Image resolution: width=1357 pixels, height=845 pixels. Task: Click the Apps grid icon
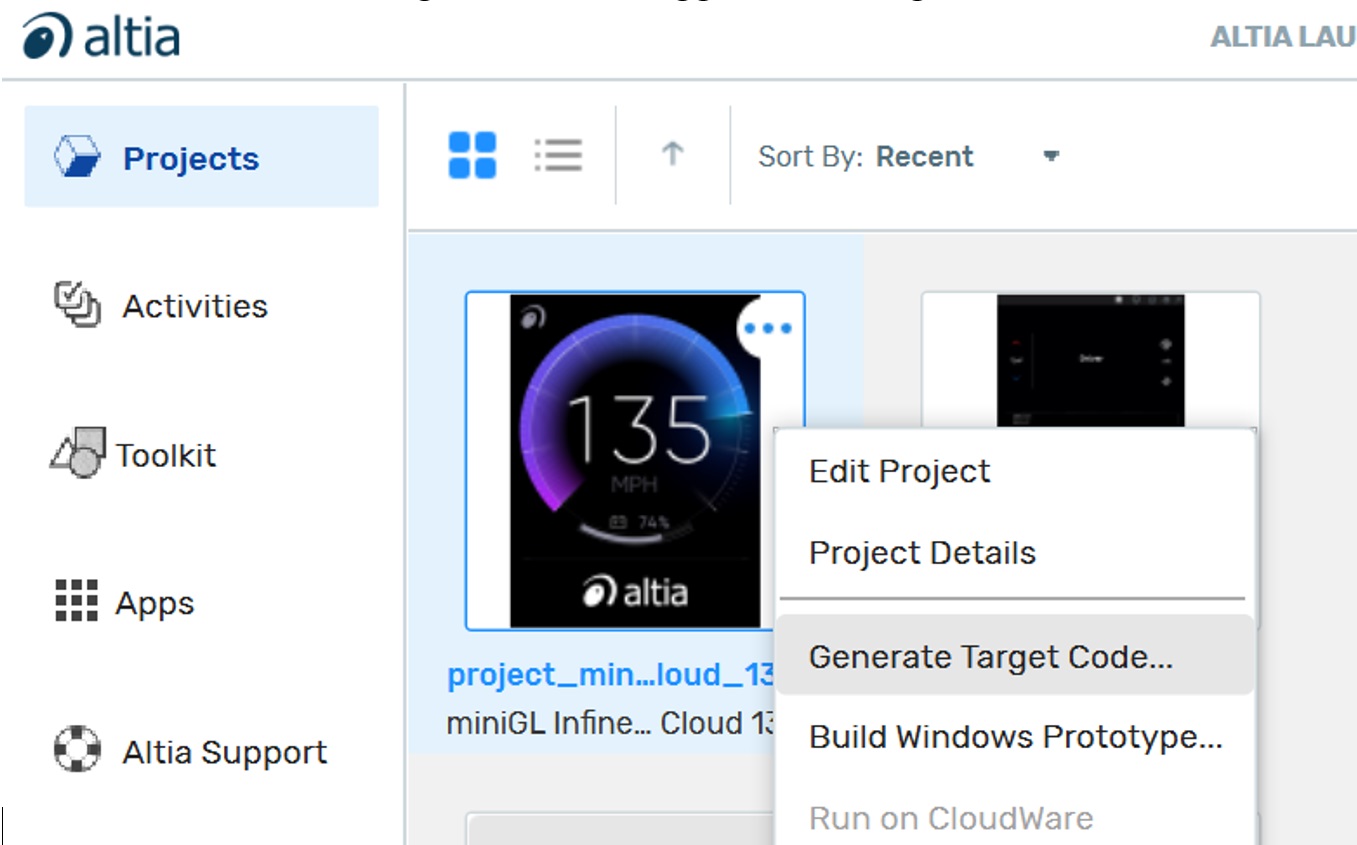pyautogui.click(x=77, y=601)
